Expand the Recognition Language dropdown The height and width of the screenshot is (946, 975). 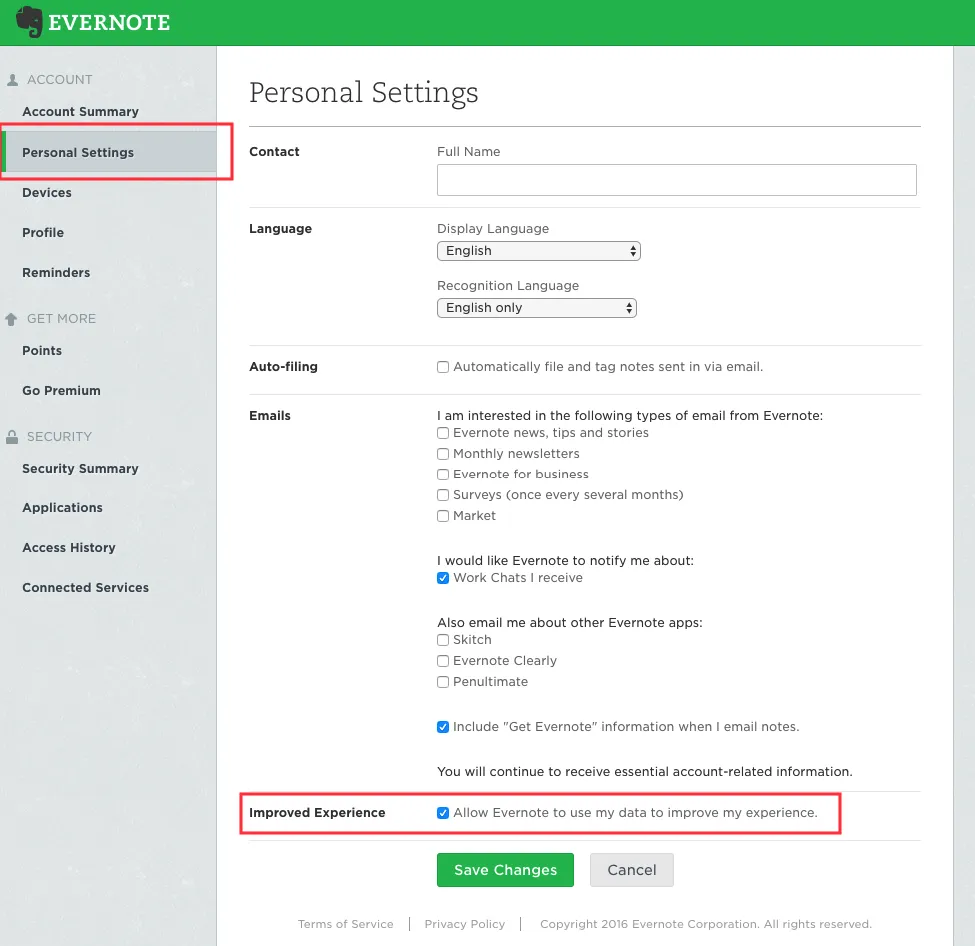536,308
